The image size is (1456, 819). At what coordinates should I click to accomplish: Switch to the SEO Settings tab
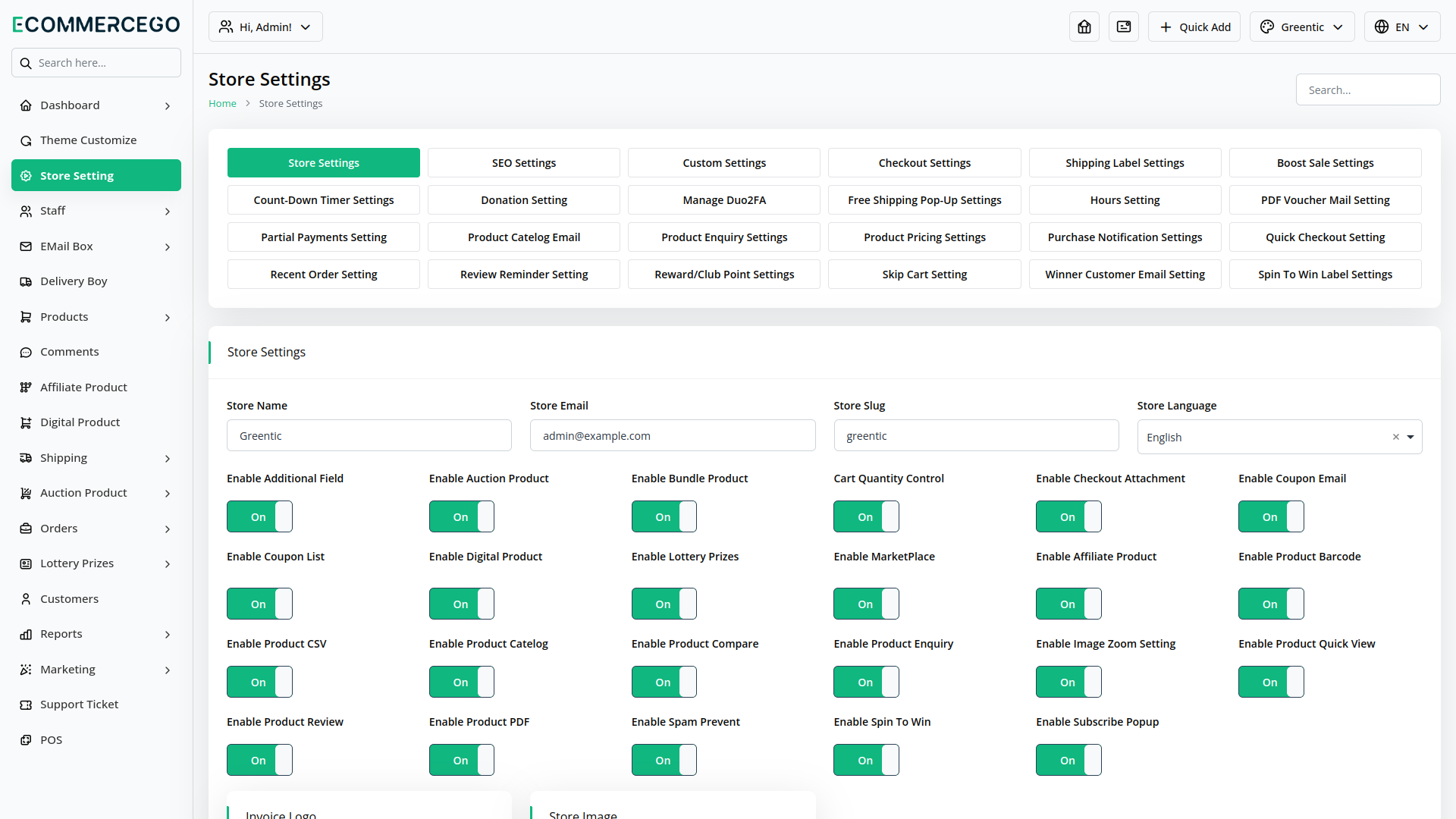click(x=524, y=162)
